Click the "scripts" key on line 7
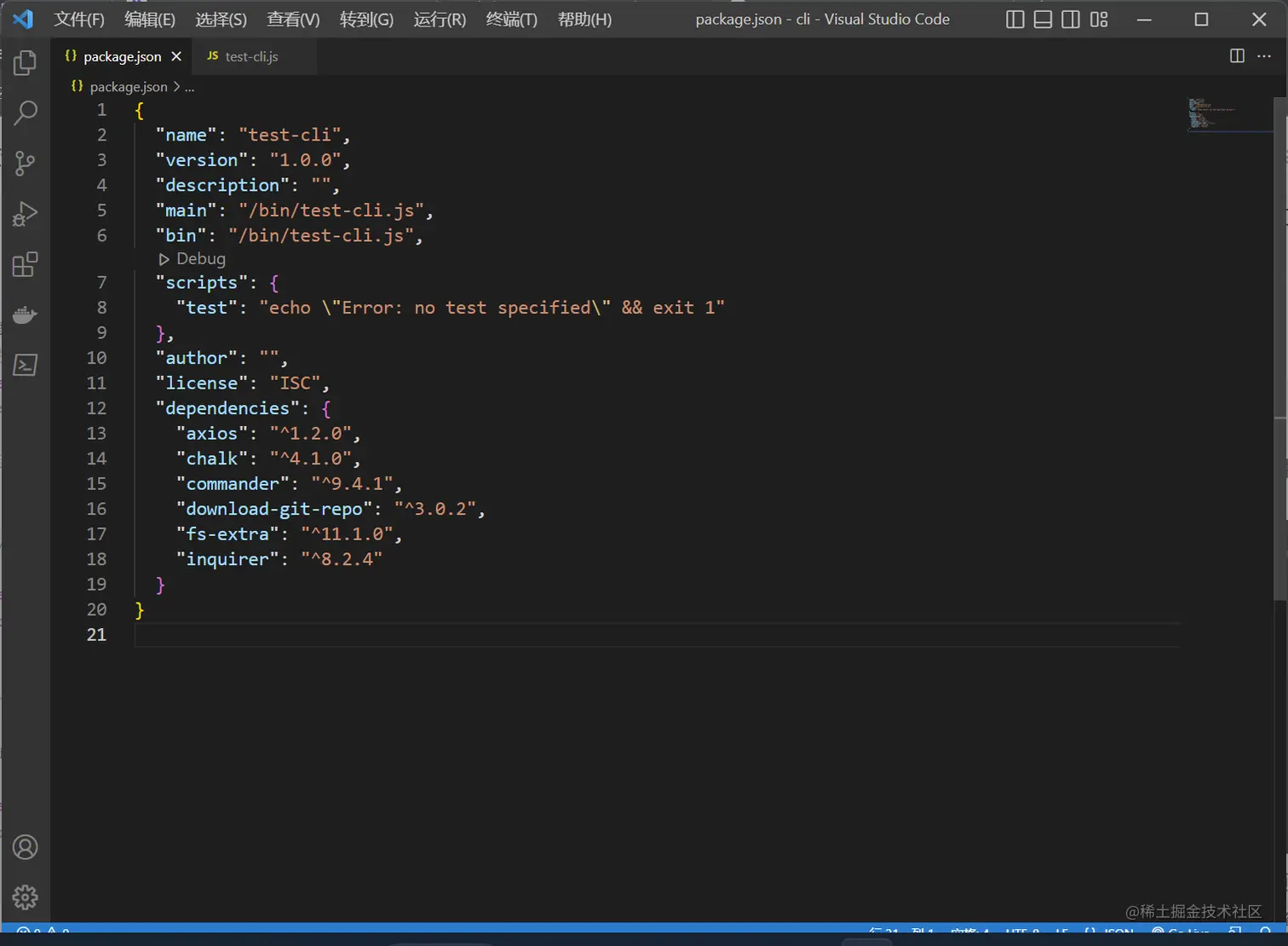 click(x=202, y=282)
